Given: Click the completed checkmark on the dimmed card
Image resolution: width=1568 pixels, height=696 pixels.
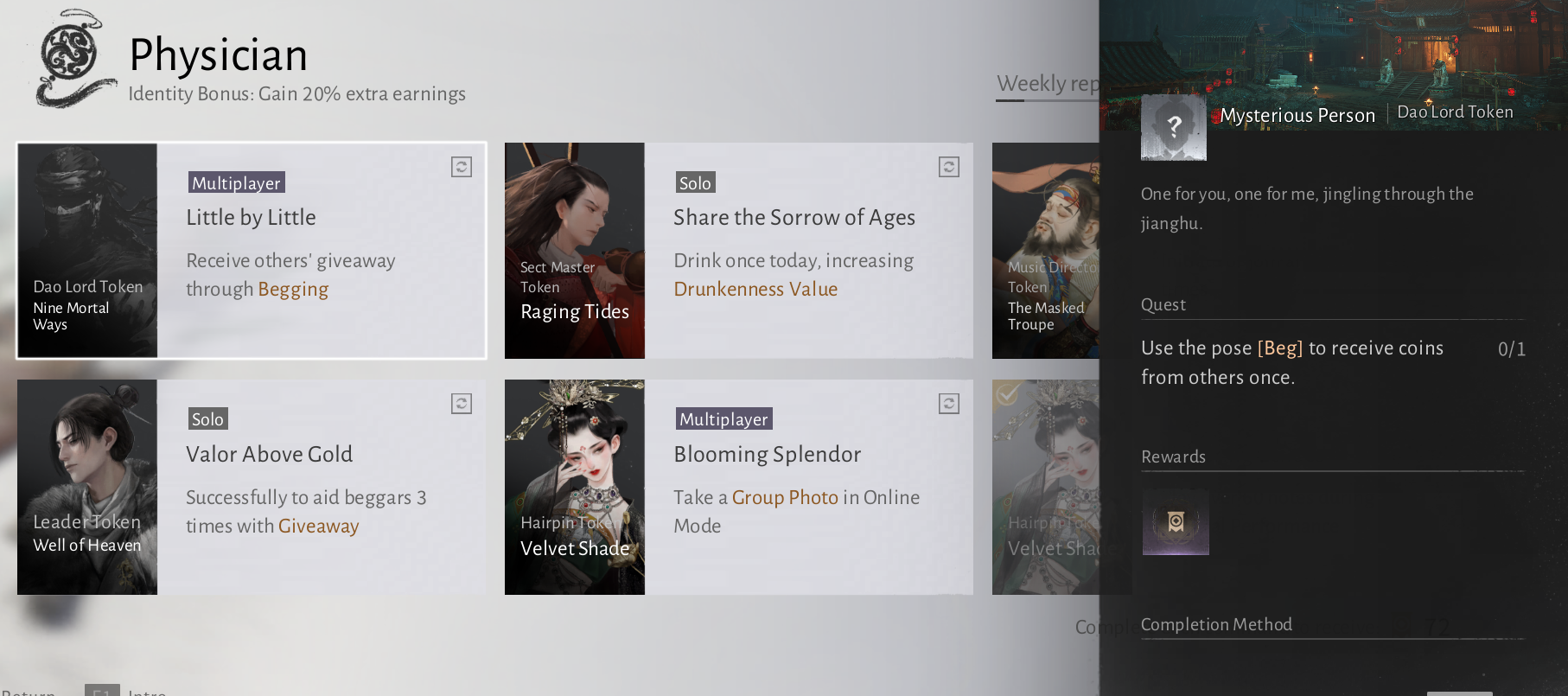Looking at the screenshot, I should [1007, 394].
